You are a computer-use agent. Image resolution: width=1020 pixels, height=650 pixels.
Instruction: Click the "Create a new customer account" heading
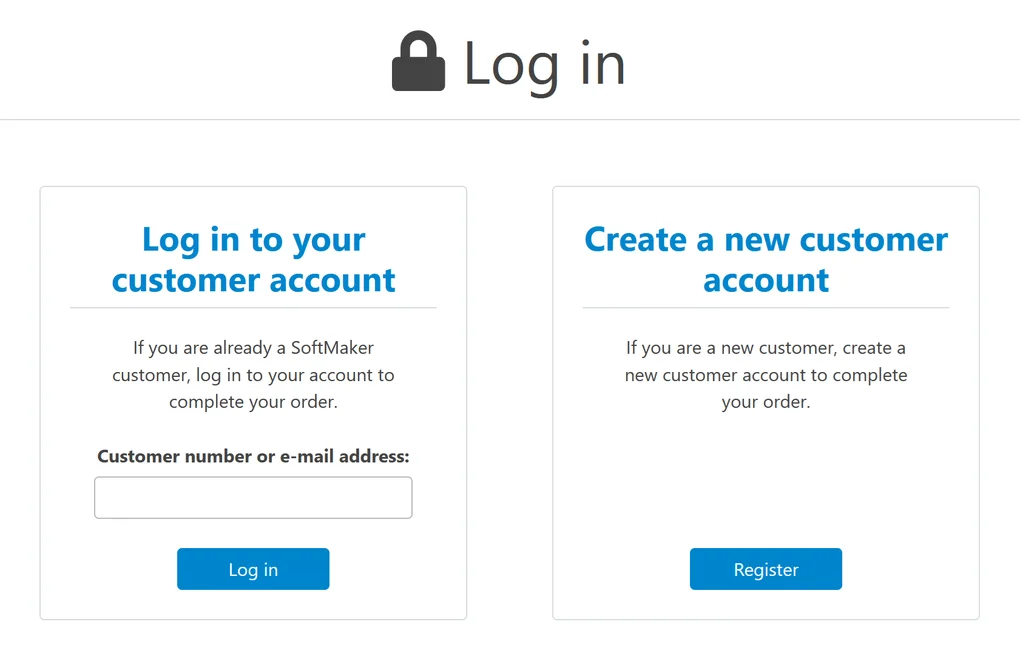(766, 260)
